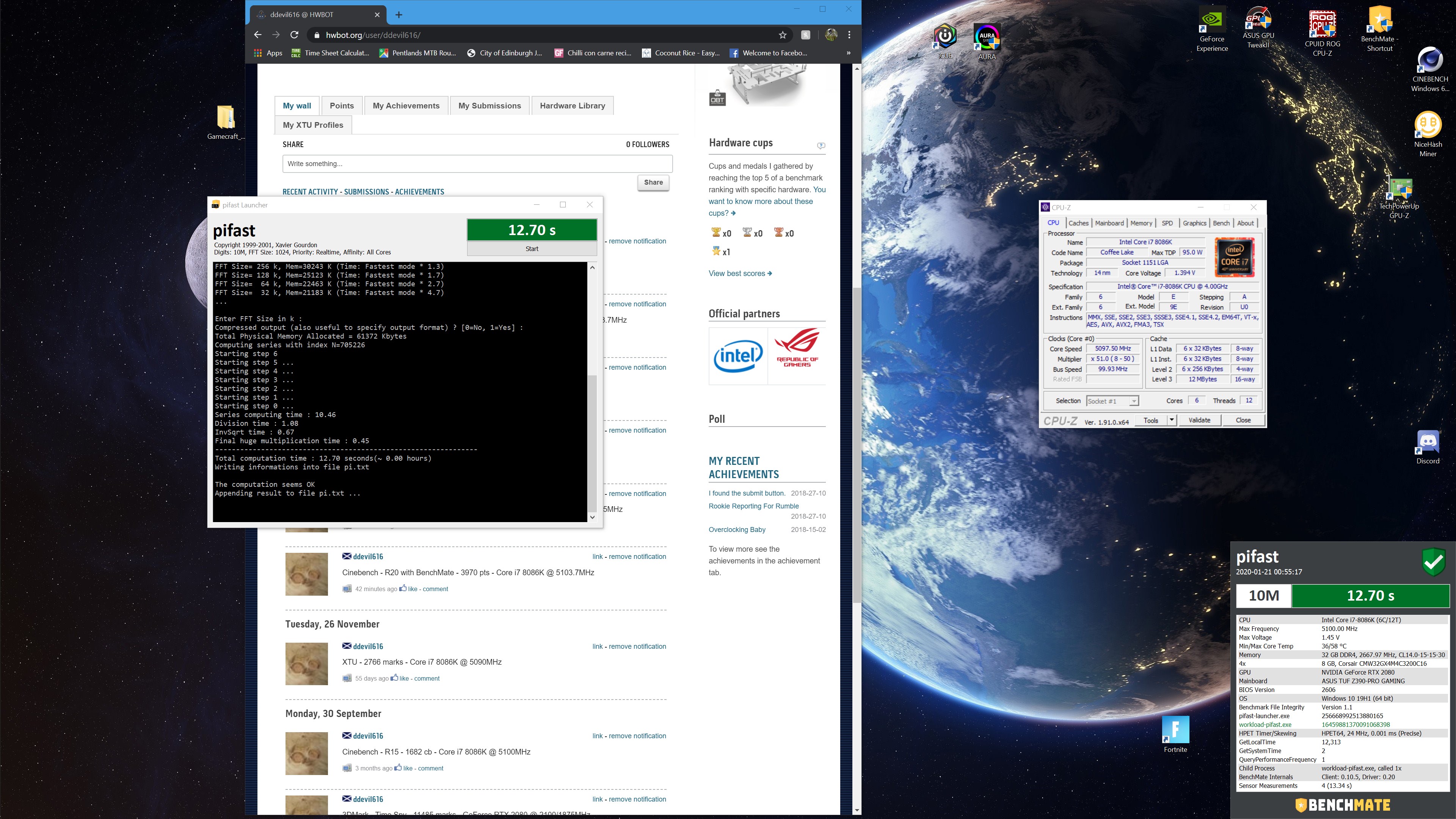Image resolution: width=1456 pixels, height=819 pixels.
Task: Show hidden bookmarks overflow chevron
Action: (849, 53)
